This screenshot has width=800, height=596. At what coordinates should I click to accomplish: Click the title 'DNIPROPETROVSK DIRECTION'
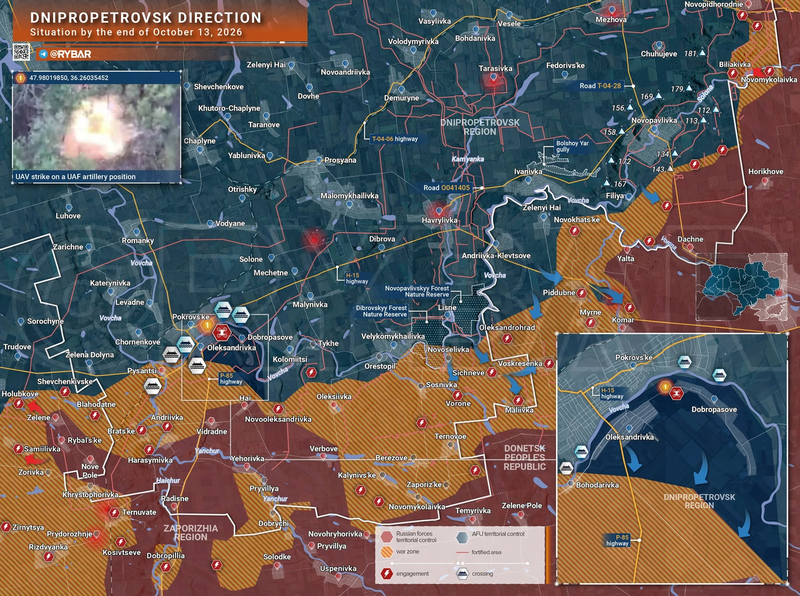pos(146,18)
